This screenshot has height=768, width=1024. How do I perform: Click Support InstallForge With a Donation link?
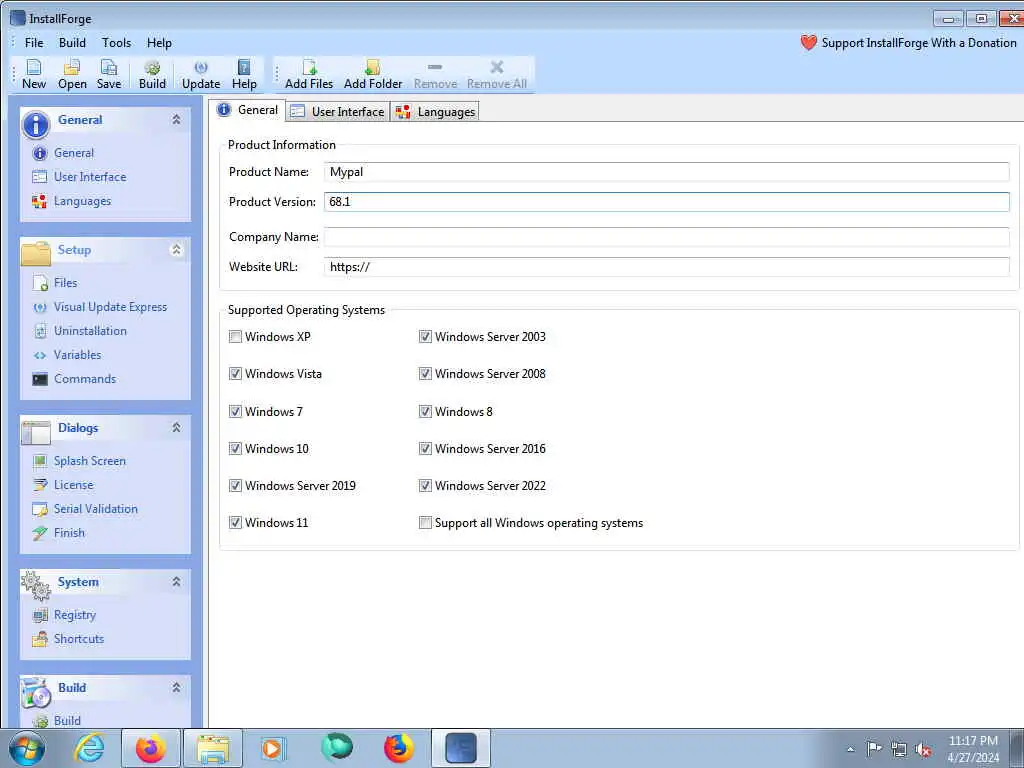coord(919,43)
